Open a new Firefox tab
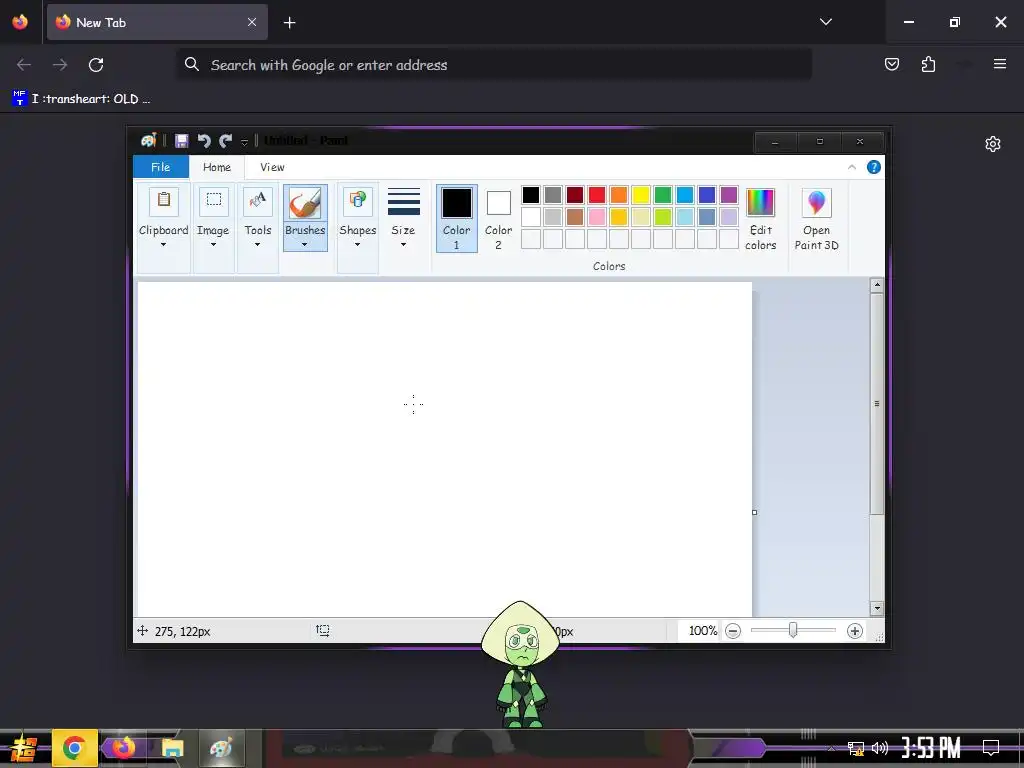The image size is (1024, 768). (x=289, y=23)
